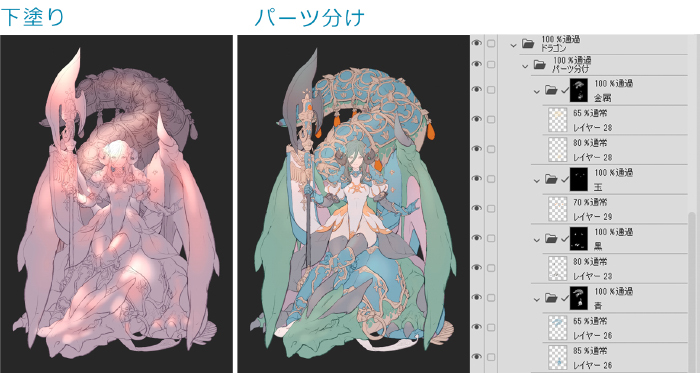This screenshot has height=373, width=700.
Task: Click the パーツ分け colored preview image
Action: (x=354, y=204)
